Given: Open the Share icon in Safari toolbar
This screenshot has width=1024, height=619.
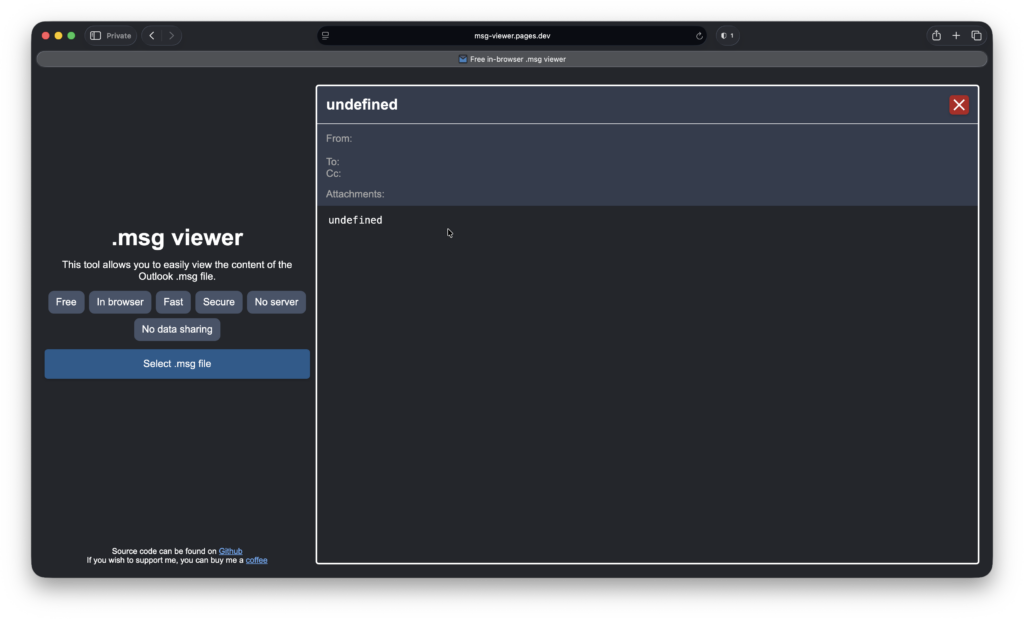Looking at the screenshot, I should [x=936, y=36].
